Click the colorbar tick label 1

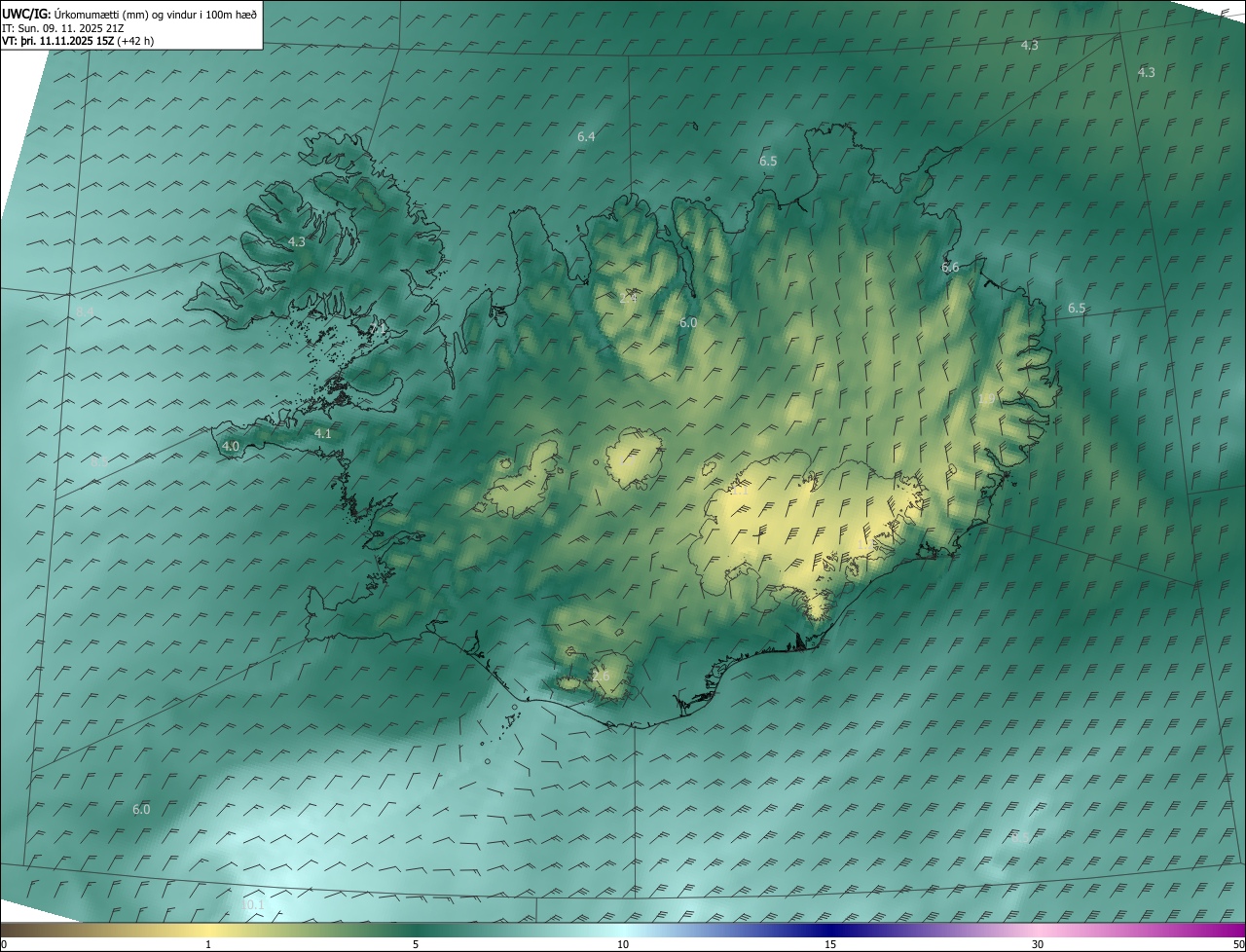pyautogui.click(x=208, y=944)
